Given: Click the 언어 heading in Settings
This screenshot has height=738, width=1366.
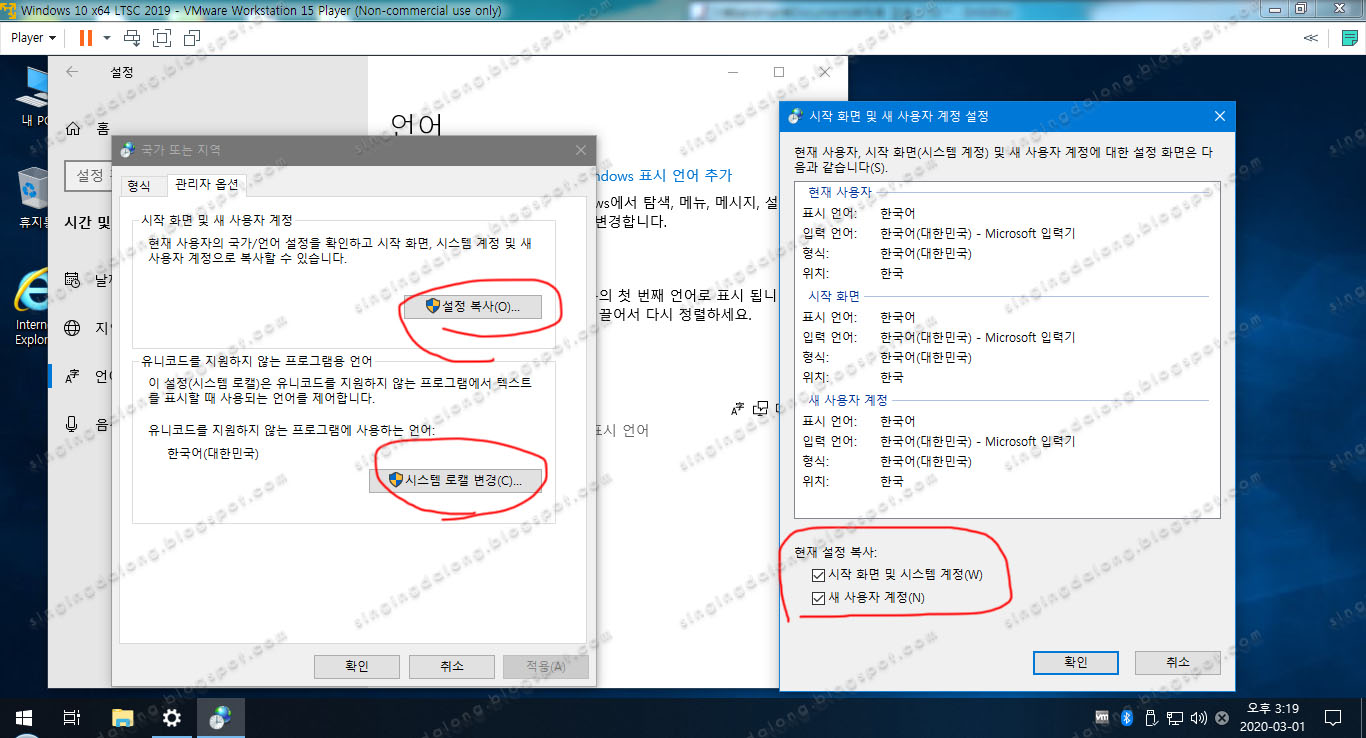Looking at the screenshot, I should (x=418, y=125).
